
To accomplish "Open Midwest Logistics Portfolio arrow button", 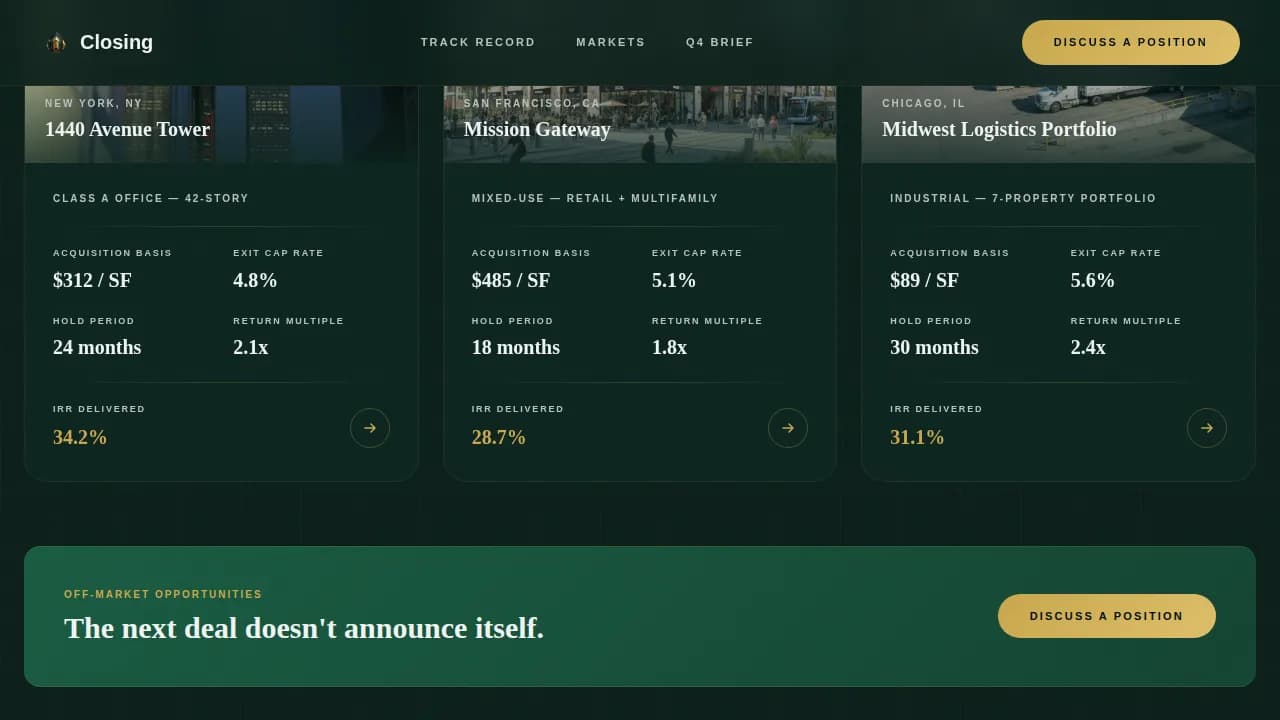I will [1206, 428].
